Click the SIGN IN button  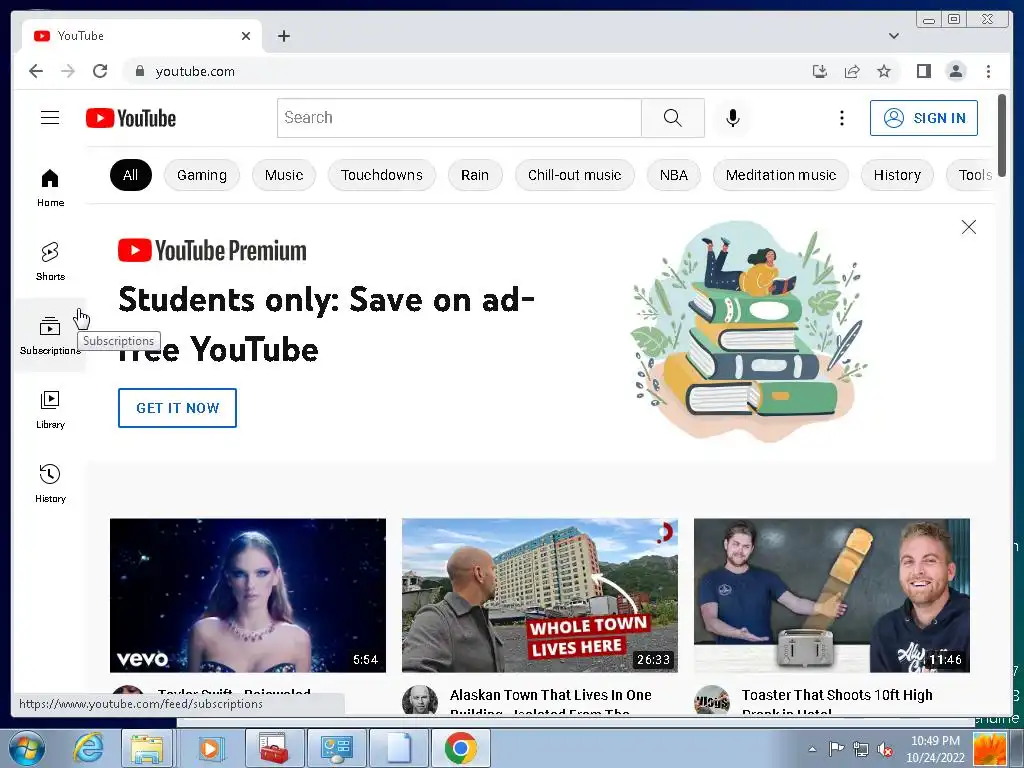pos(923,118)
